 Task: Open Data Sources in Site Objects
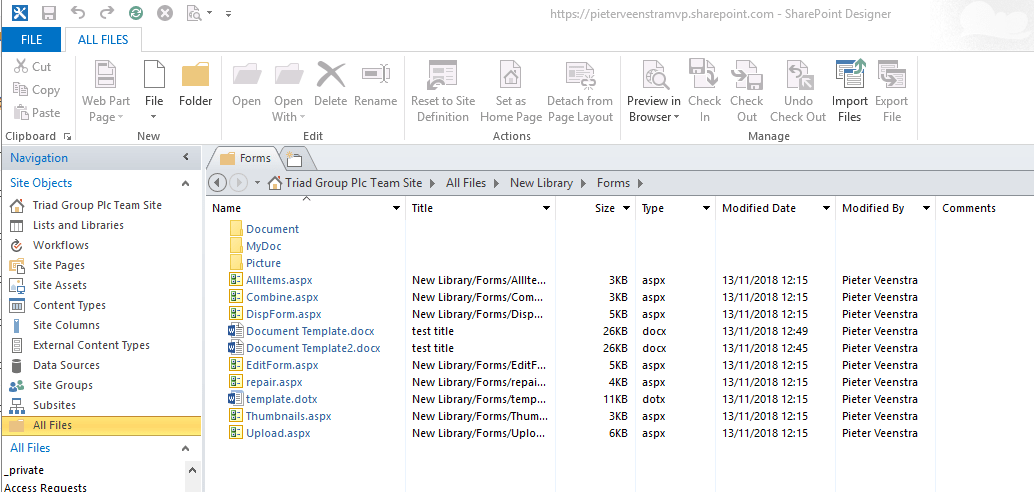tap(66, 365)
